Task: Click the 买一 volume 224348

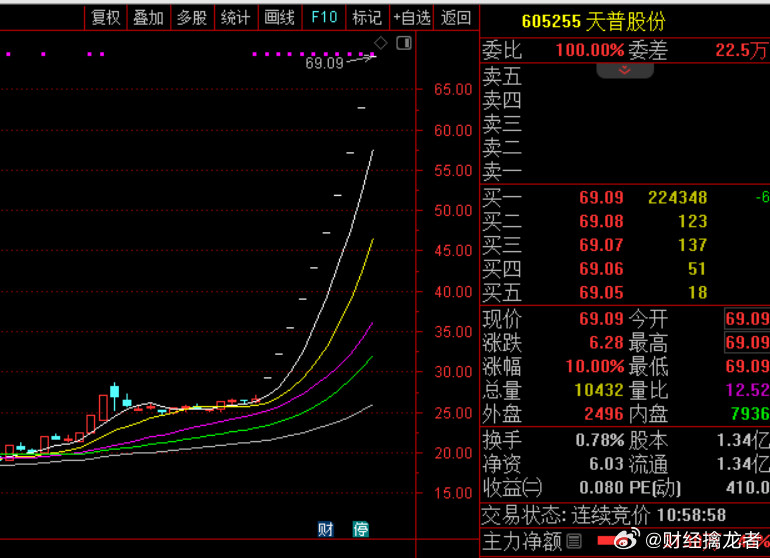Action: coord(678,197)
